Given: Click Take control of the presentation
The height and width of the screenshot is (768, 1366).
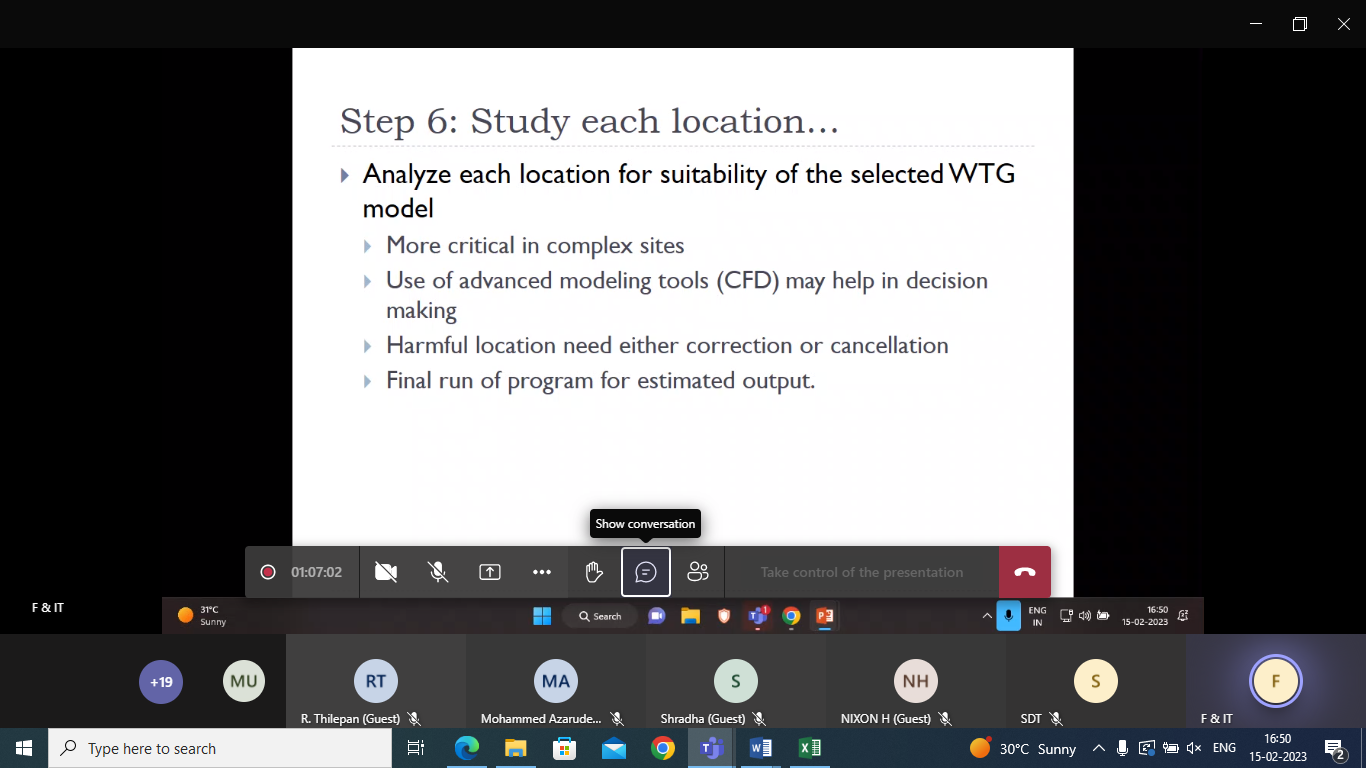Looking at the screenshot, I should pos(861,572).
